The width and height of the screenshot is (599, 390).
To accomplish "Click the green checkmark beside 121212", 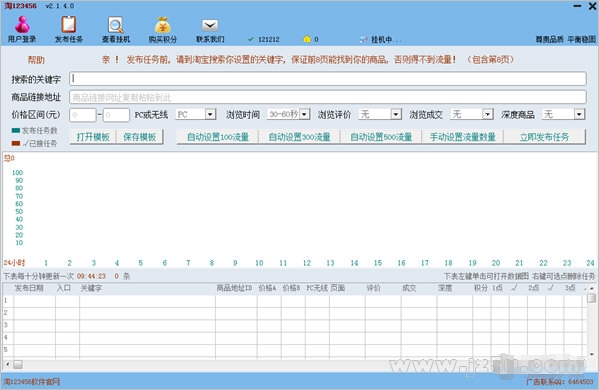I will (x=251, y=39).
